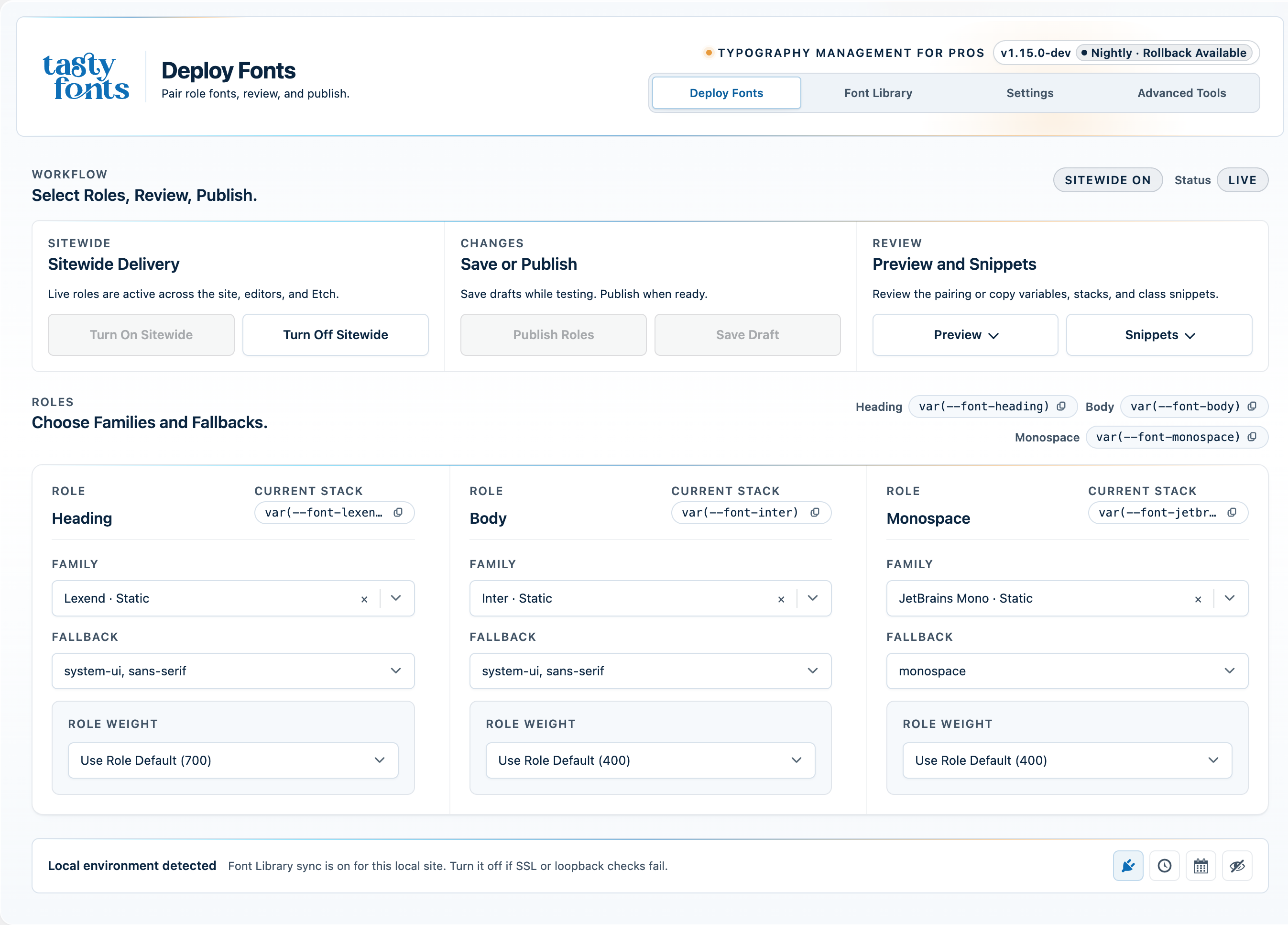Click the 'Select Roles, Review, Publish.' heading
The height and width of the screenshot is (925, 1288).
[x=144, y=196]
